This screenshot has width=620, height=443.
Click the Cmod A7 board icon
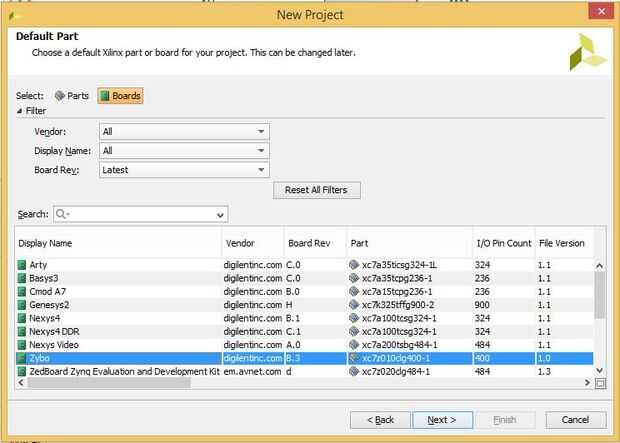22,292
